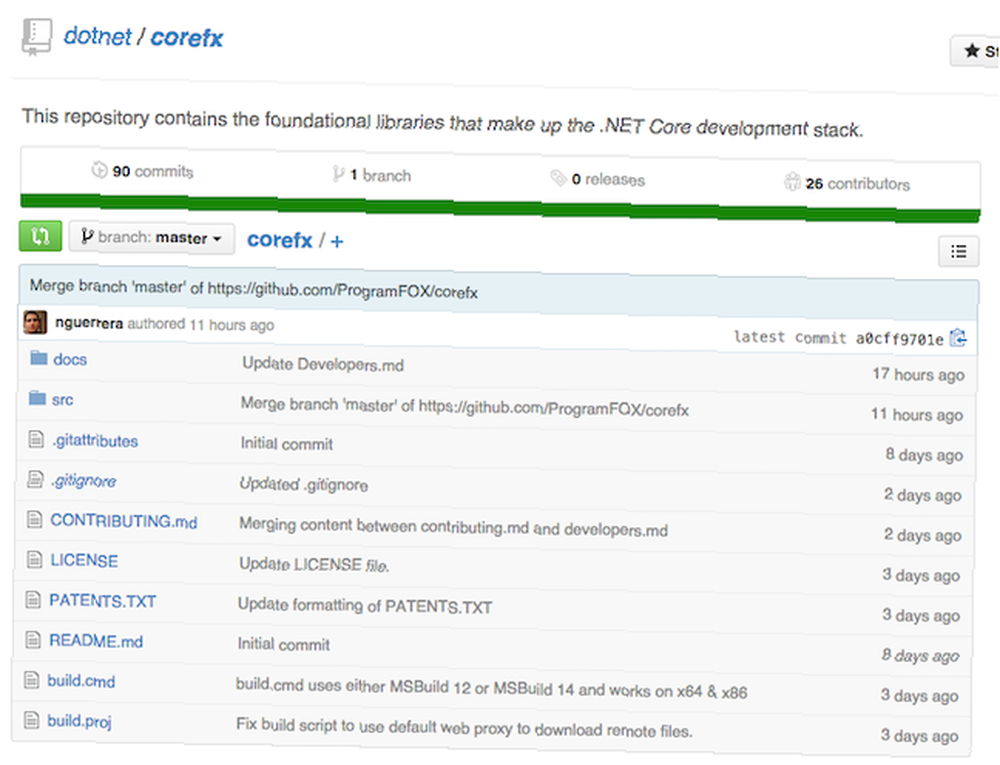Open the PATENTS.TXT file
The width and height of the screenshot is (1000, 765).
[103, 601]
